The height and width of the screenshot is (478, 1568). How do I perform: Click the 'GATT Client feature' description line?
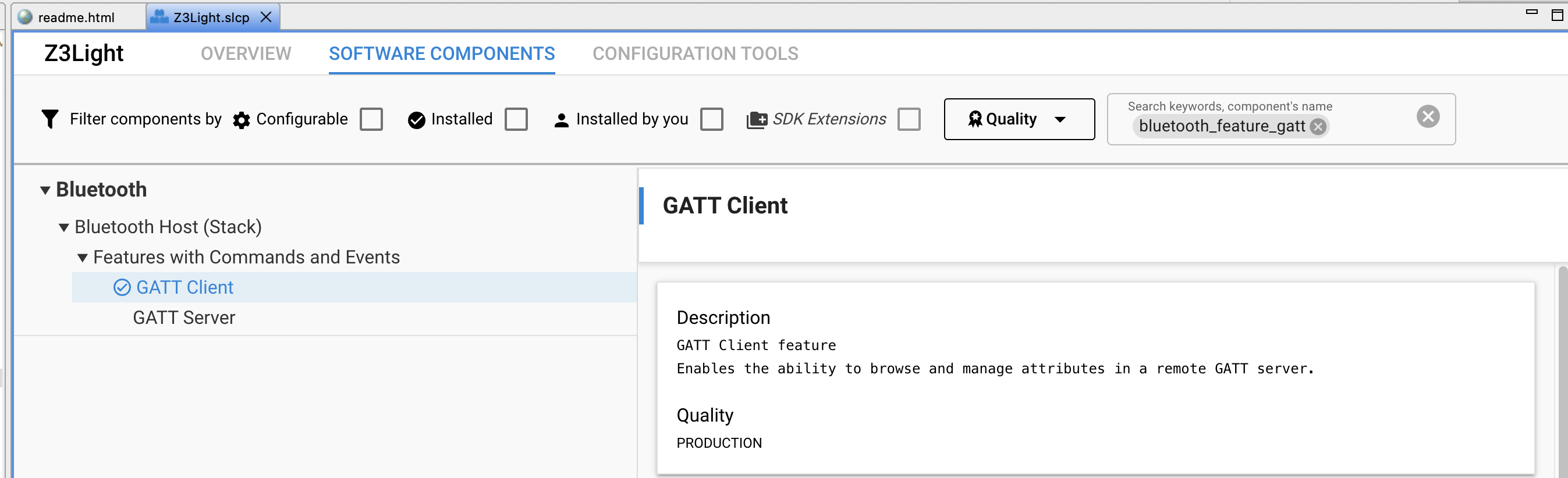(x=756, y=345)
